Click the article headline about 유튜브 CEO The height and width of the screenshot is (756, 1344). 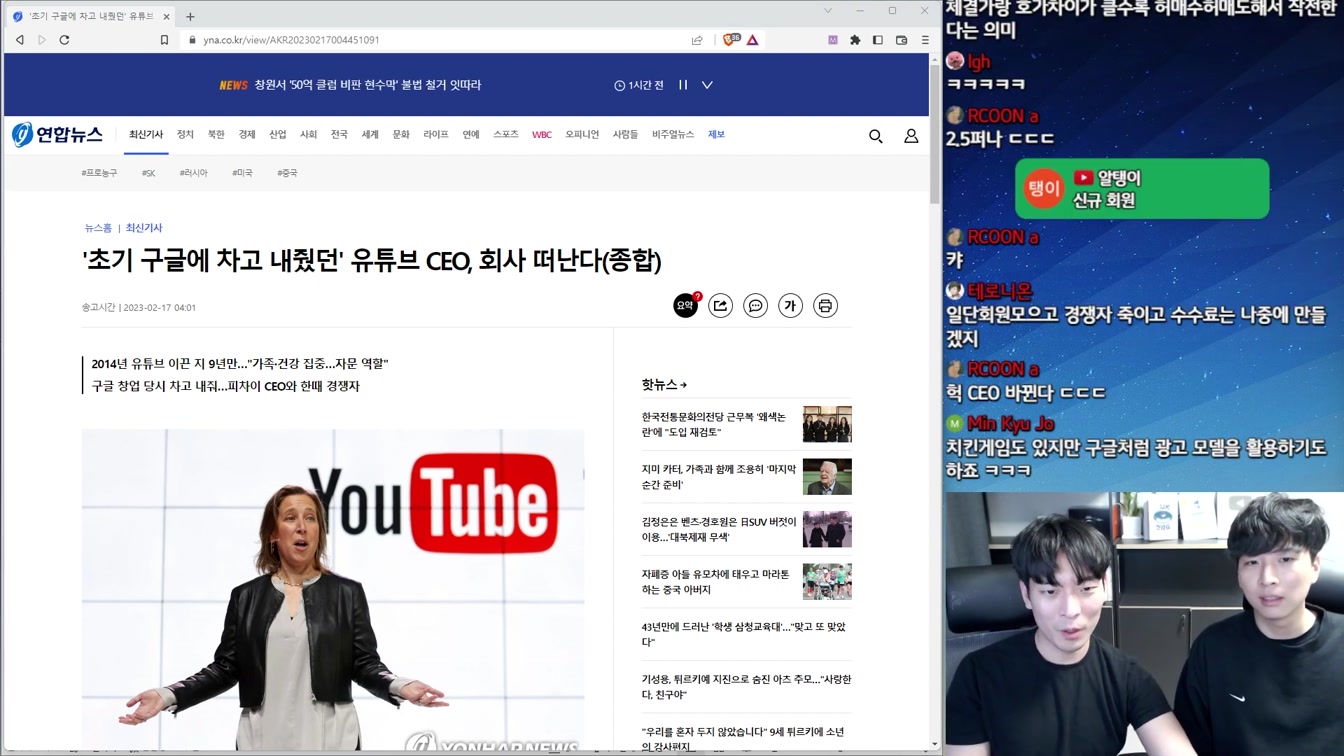(x=371, y=261)
